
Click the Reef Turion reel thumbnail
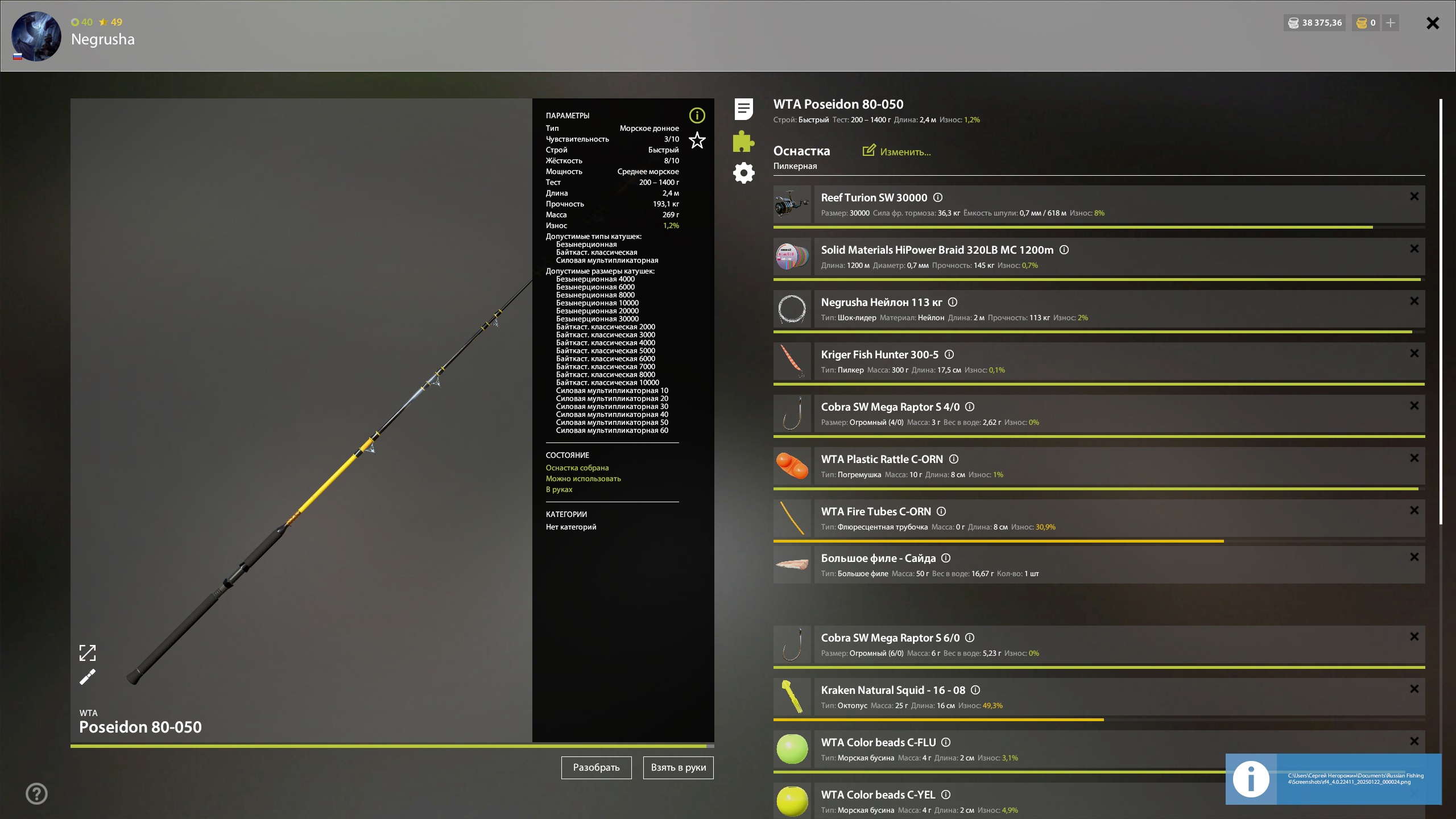pos(792,204)
